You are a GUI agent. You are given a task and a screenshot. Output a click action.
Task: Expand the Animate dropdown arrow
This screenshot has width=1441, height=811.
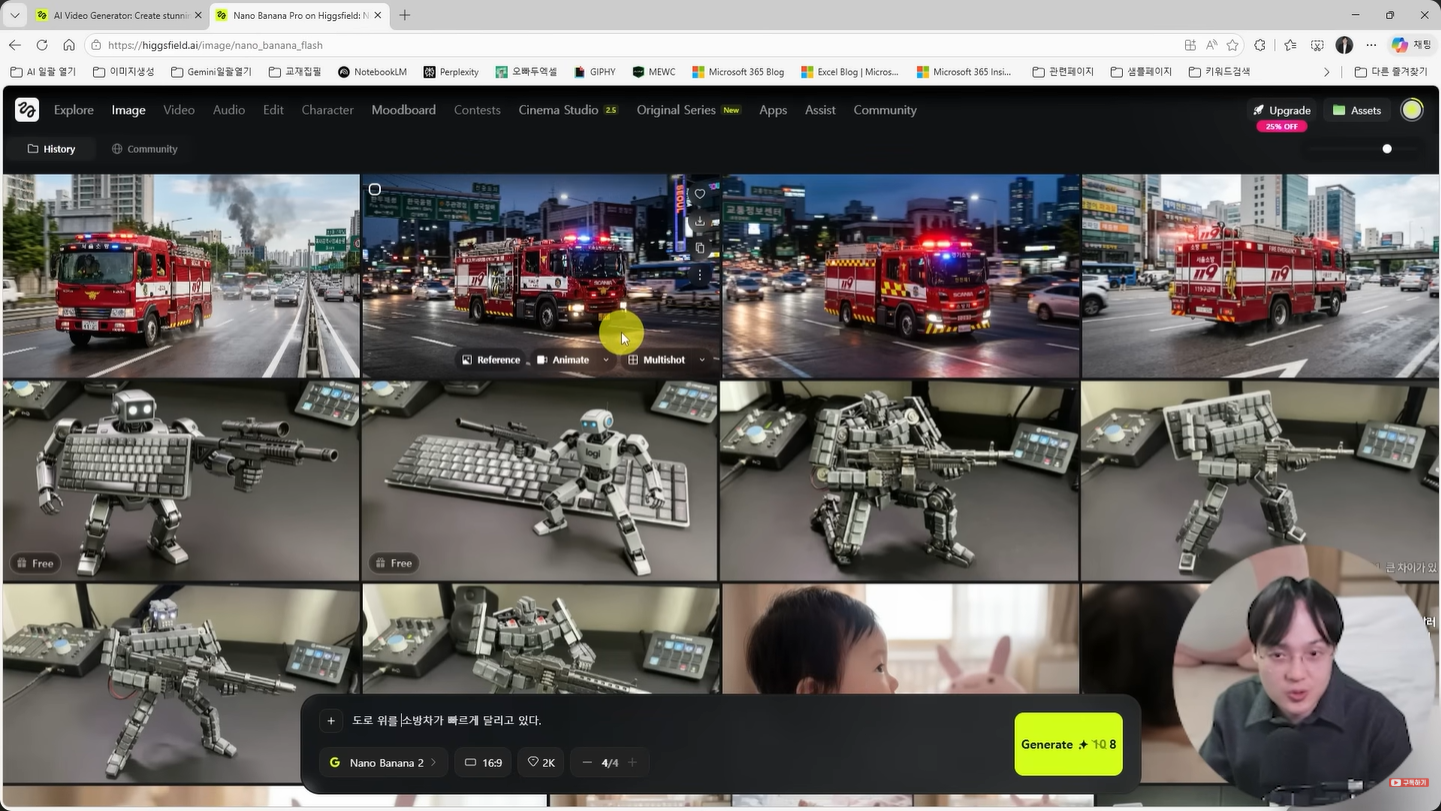606,360
